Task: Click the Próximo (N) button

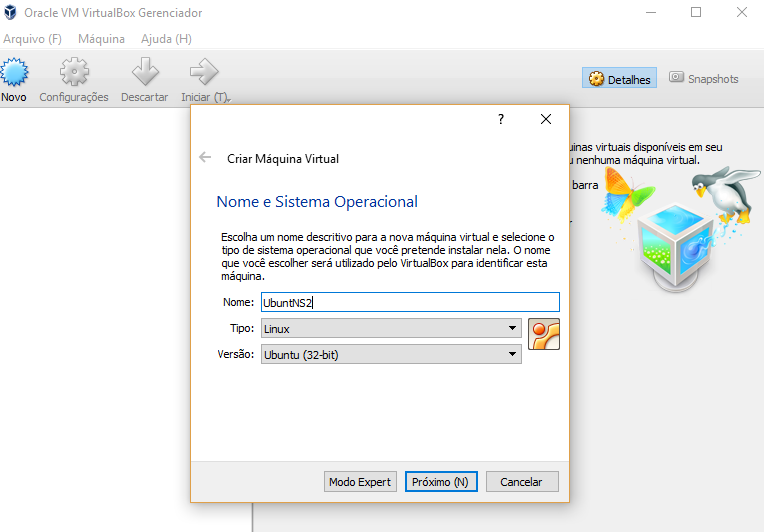Action: click(x=441, y=482)
